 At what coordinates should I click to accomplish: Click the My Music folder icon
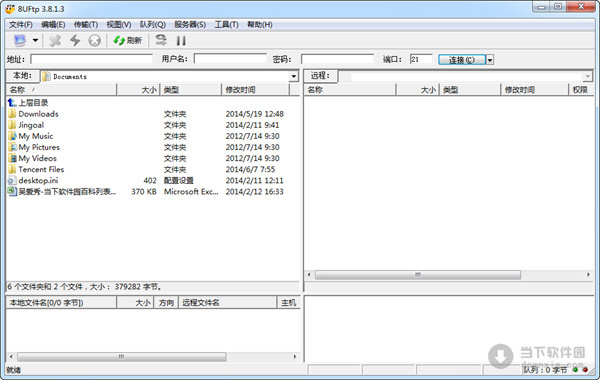[x=12, y=136]
